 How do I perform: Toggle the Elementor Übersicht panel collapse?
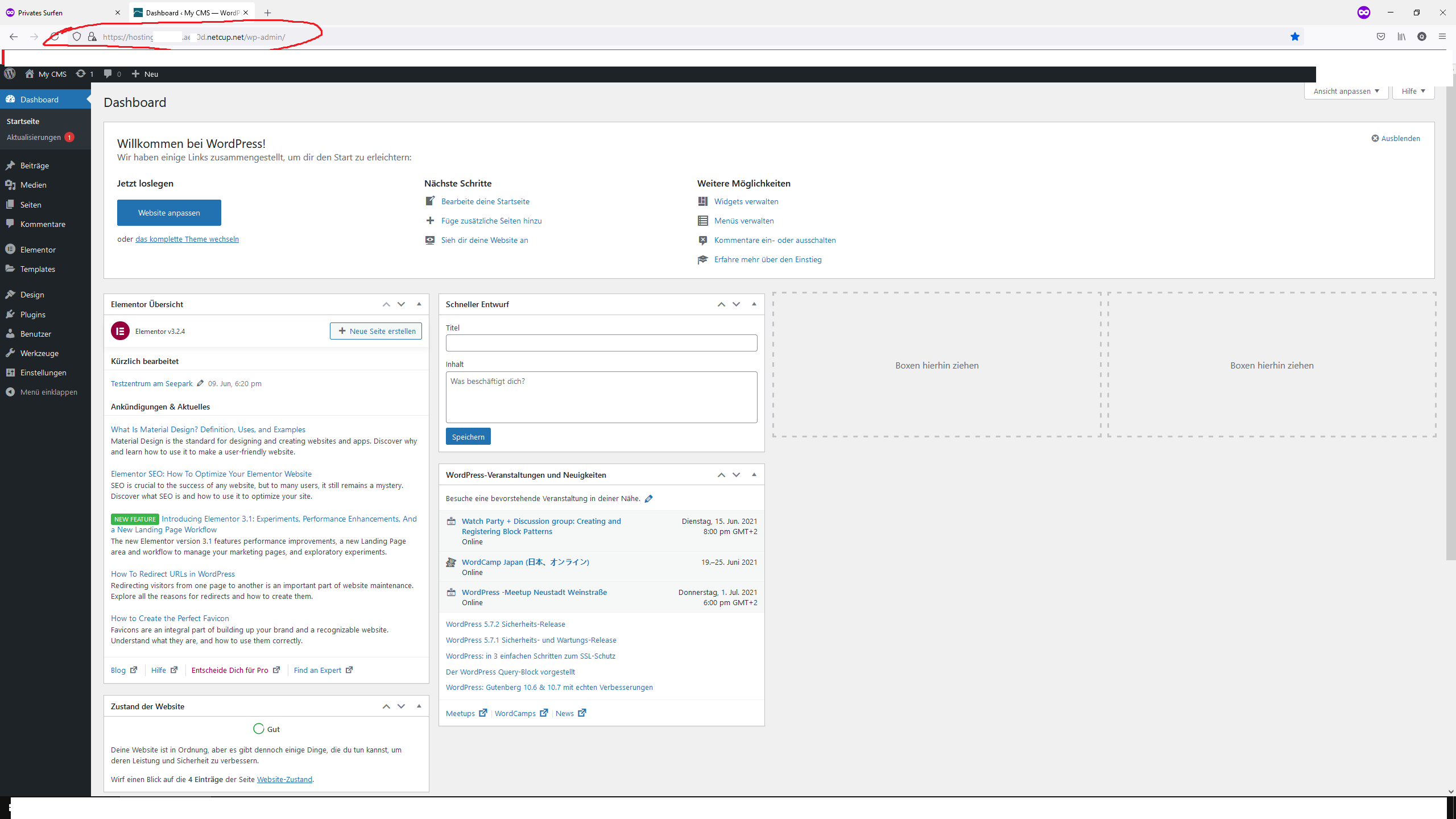pos(419,304)
